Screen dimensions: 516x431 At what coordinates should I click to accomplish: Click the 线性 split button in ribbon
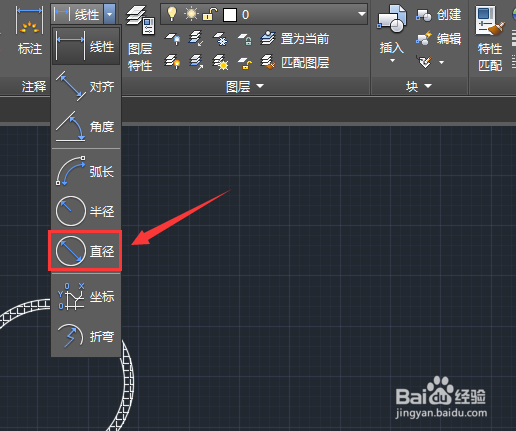77,14
